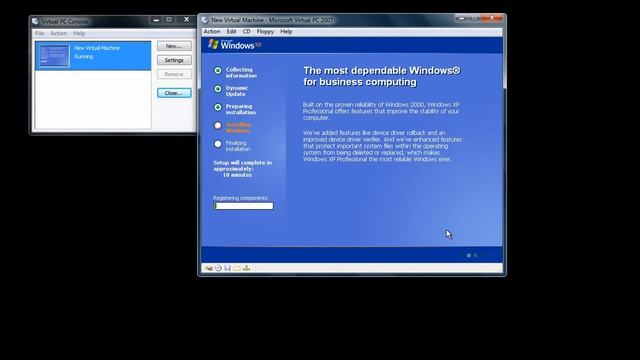Viewport: 640px width, 360px height.
Task: Open the Action menu in Virtual PC Console
Action: (x=58, y=33)
